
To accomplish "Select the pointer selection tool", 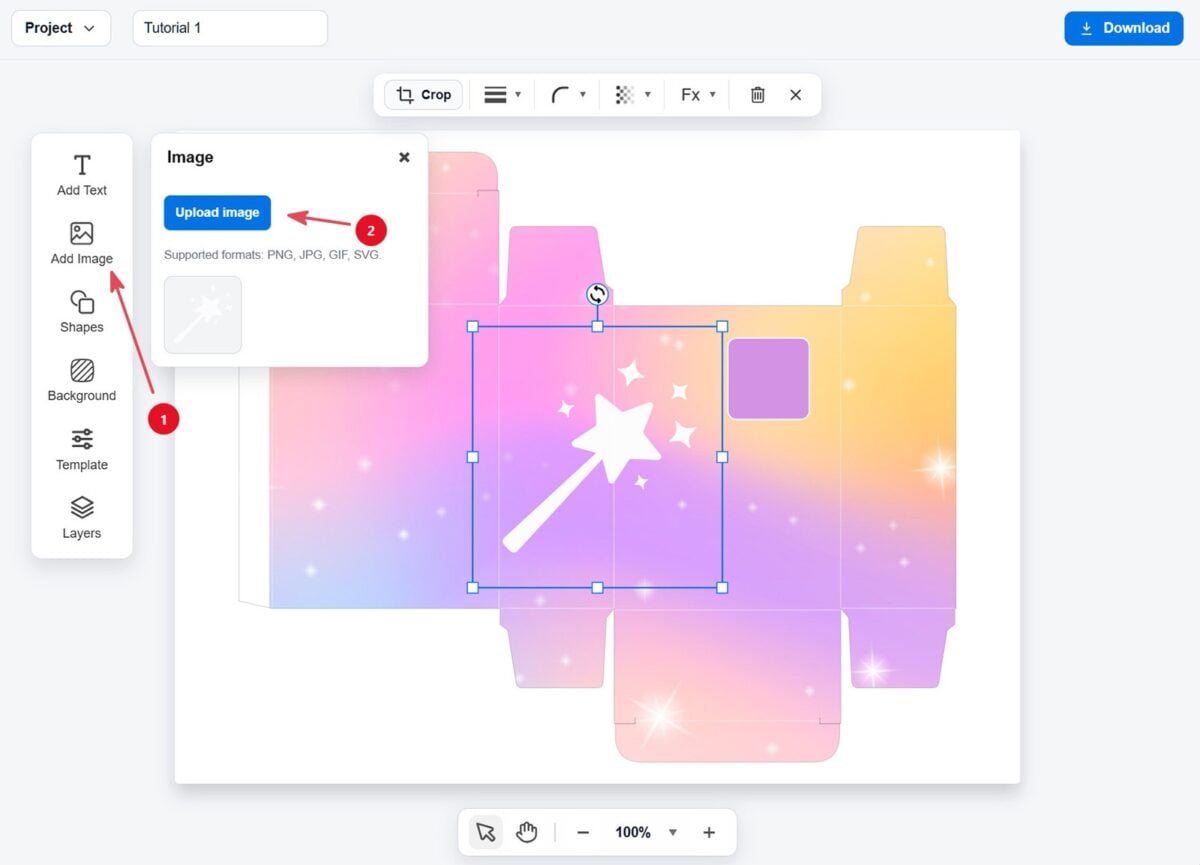I will tap(486, 832).
